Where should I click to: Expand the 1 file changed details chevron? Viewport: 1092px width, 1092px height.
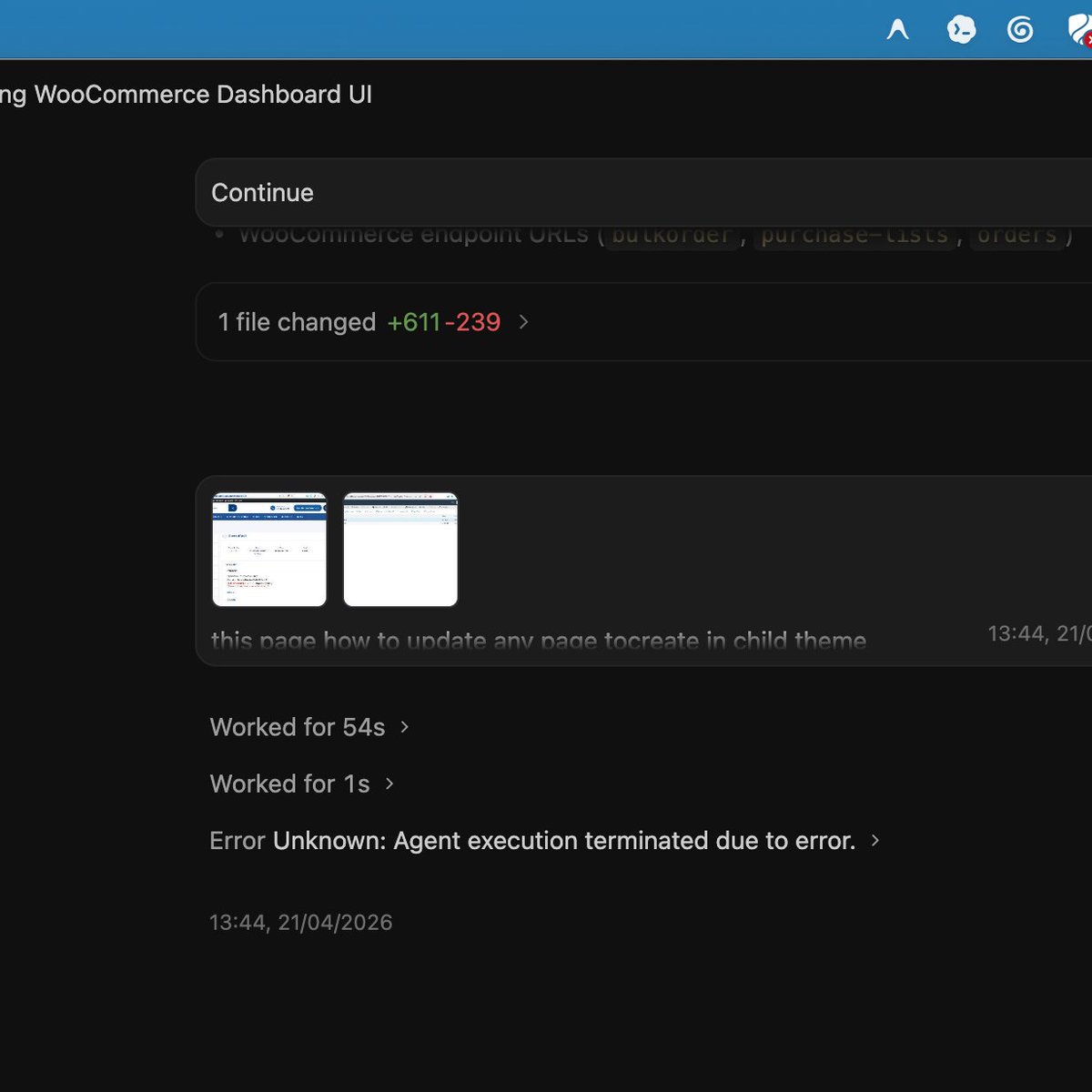pos(523,322)
